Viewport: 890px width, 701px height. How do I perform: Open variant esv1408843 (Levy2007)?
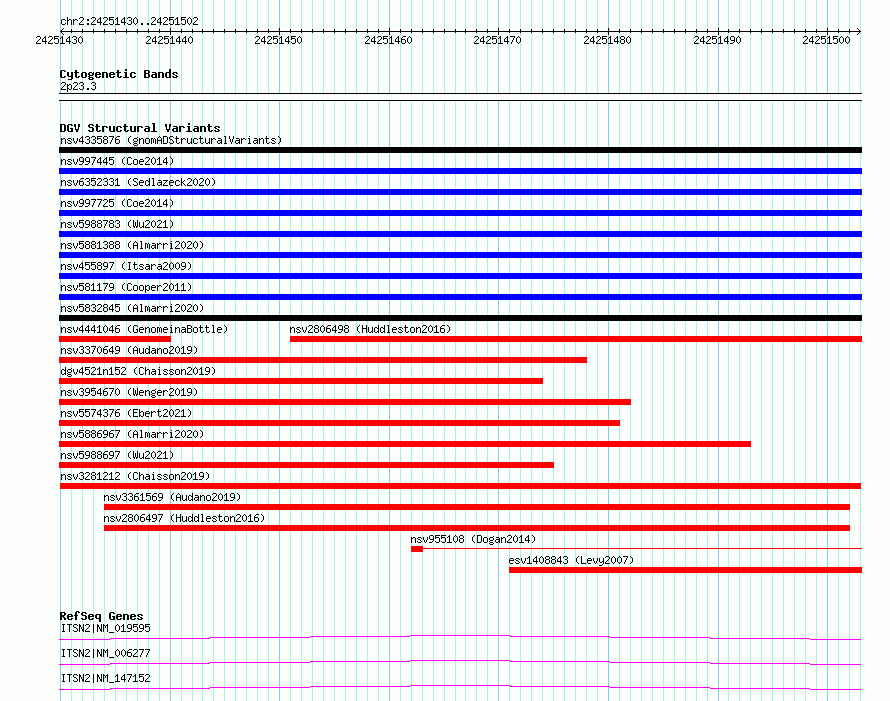[x=571, y=560]
